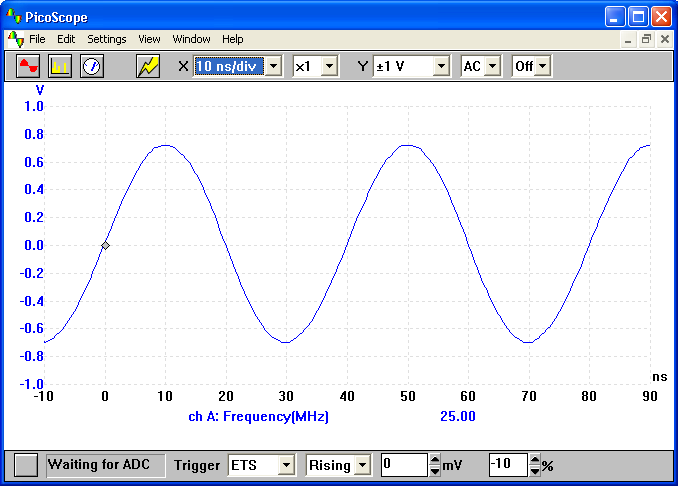Viewport: 678px width, 486px height.
Task: Open the ±1 V voltage range dropdown
Action: [441, 66]
